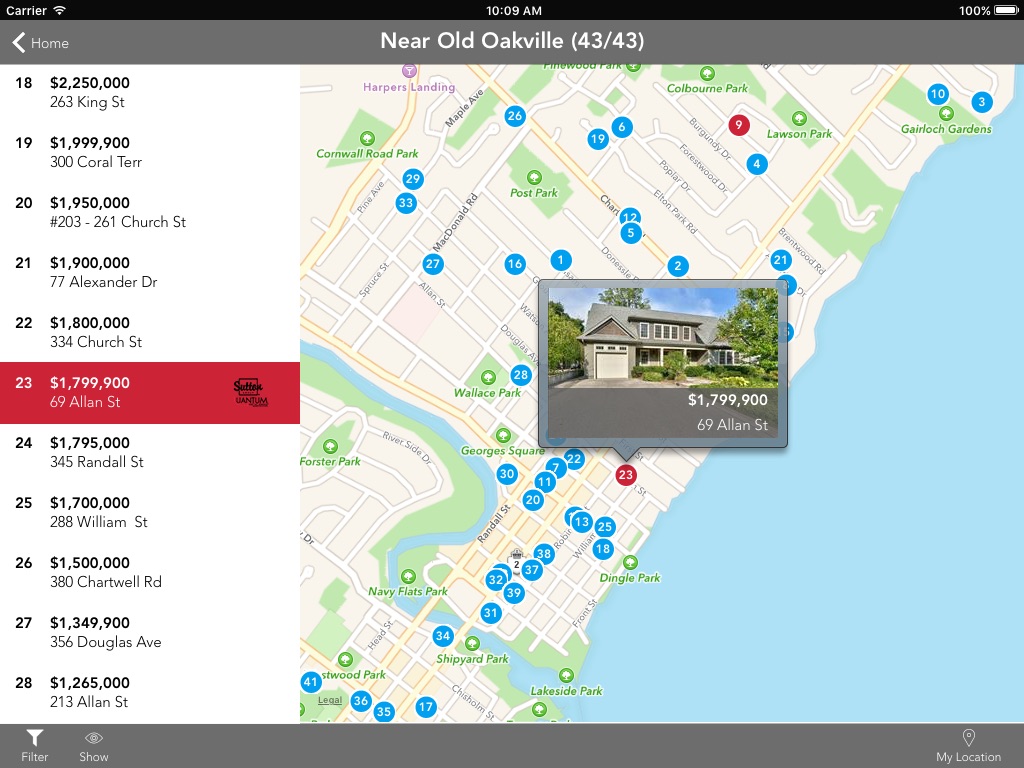Select listing 25 at 288 William St

tap(150, 513)
